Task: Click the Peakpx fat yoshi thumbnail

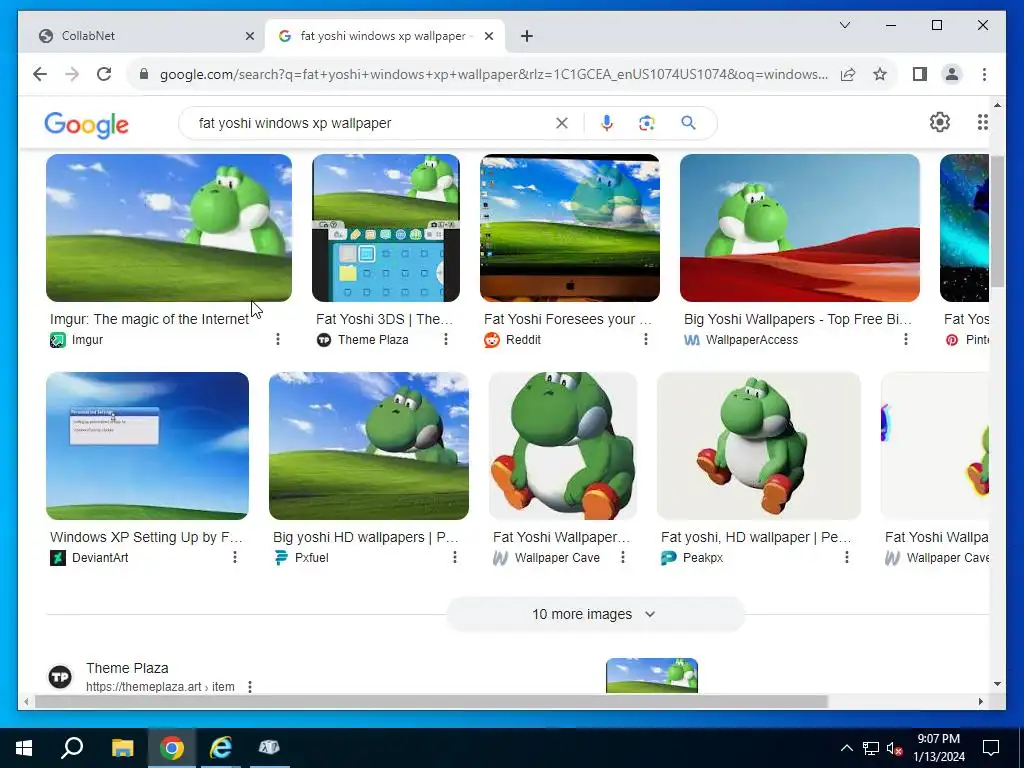Action: pyautogui.click(x=758, y=446)
